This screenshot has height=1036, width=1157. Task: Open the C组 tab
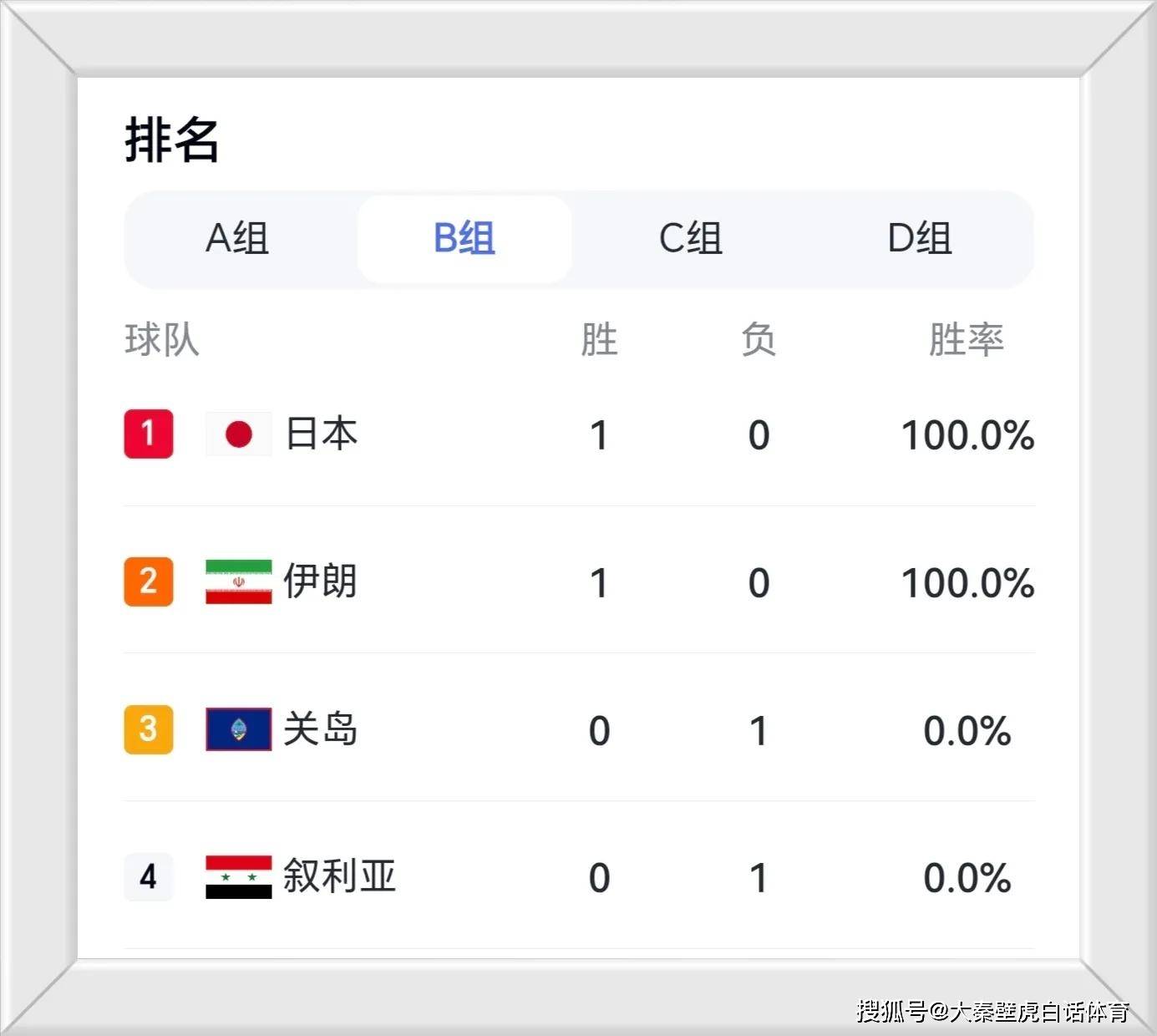691,239
